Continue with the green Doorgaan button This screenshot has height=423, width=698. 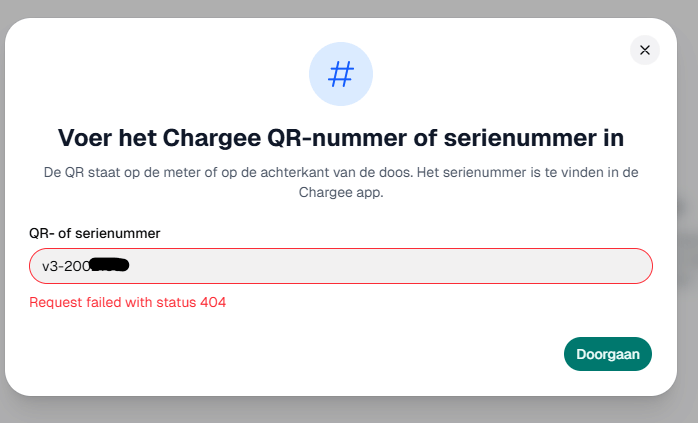(x=608, y=354)
